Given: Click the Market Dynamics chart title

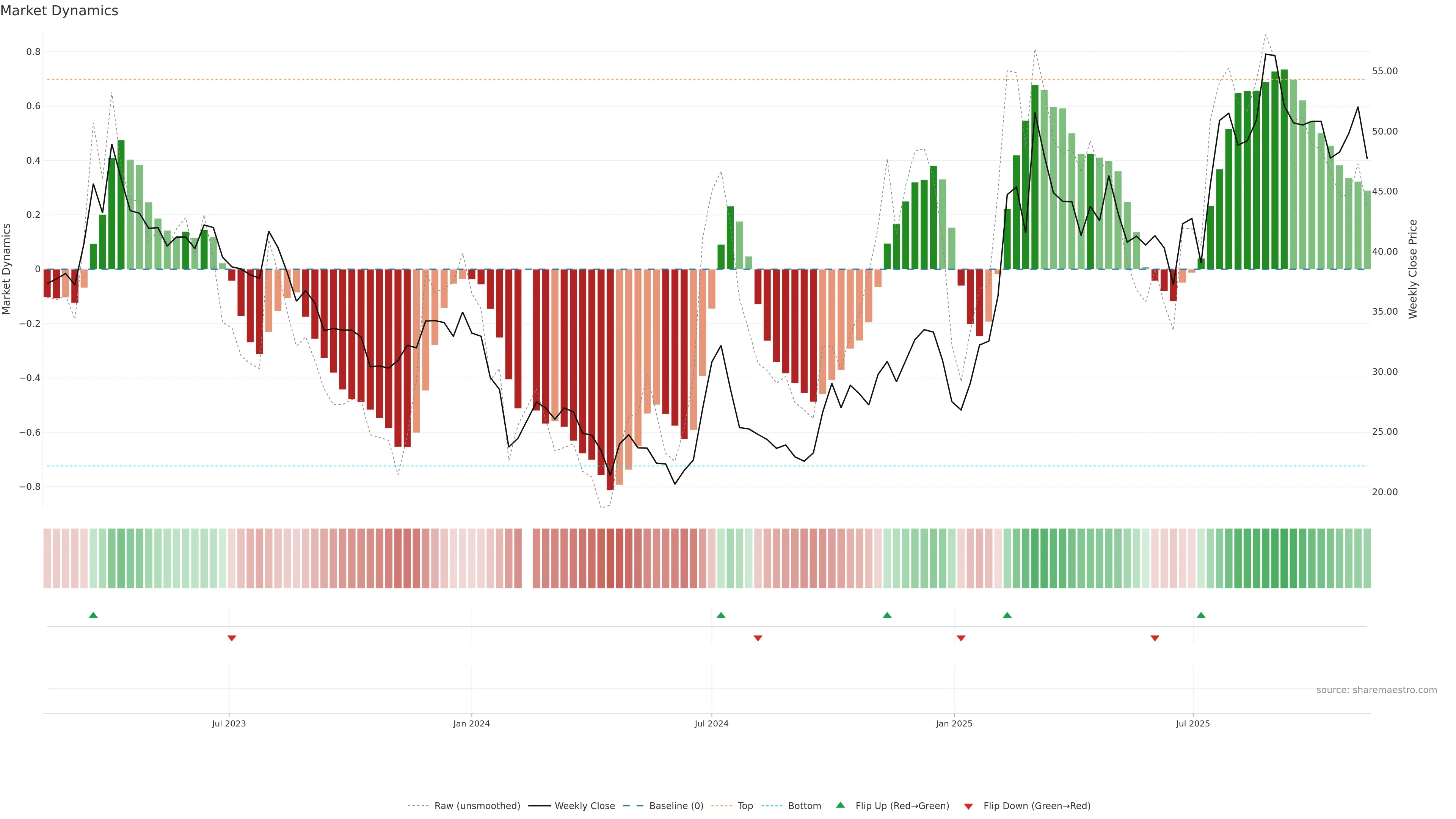Looking at the screenshot, I should [x=60, y=11].
